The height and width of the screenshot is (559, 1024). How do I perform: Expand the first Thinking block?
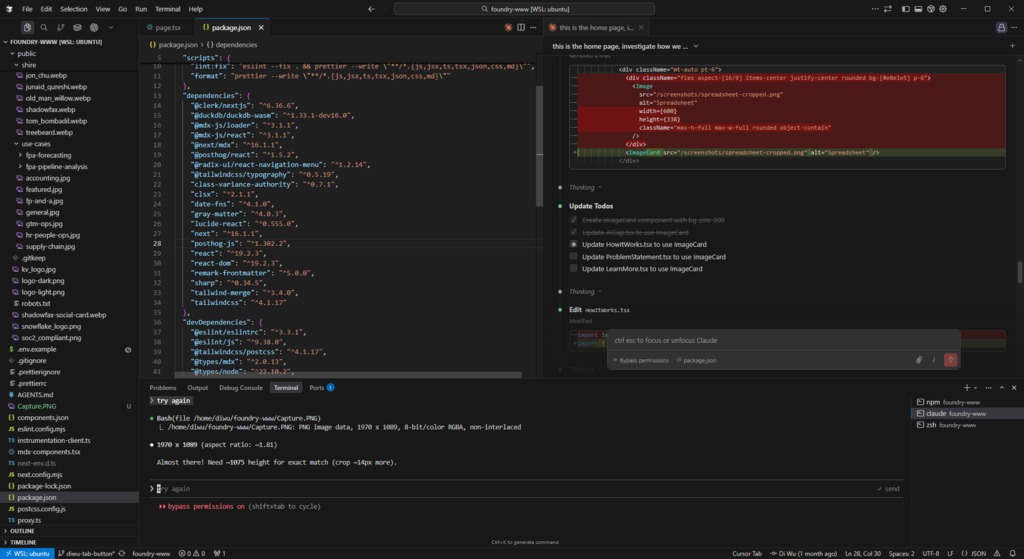click(584, 187)
